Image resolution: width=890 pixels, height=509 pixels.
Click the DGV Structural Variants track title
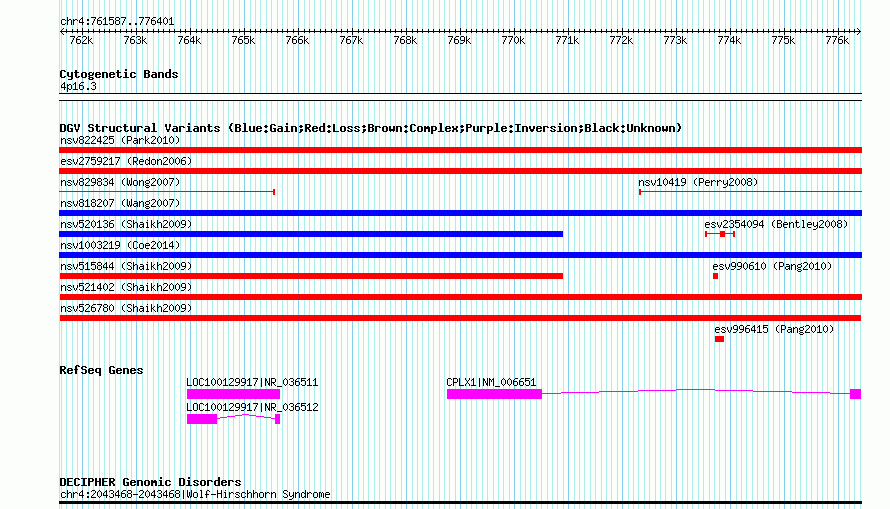click(x=370, y=128)
